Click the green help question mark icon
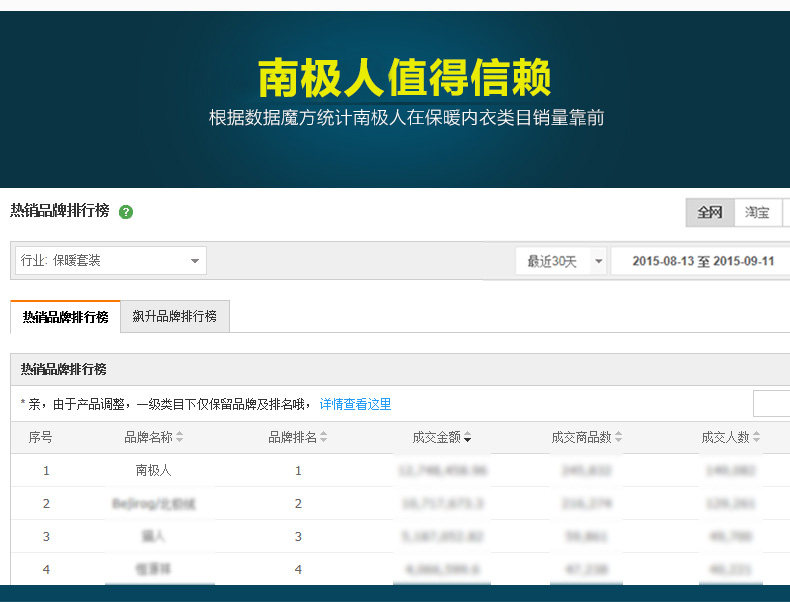 coord(126,212)
